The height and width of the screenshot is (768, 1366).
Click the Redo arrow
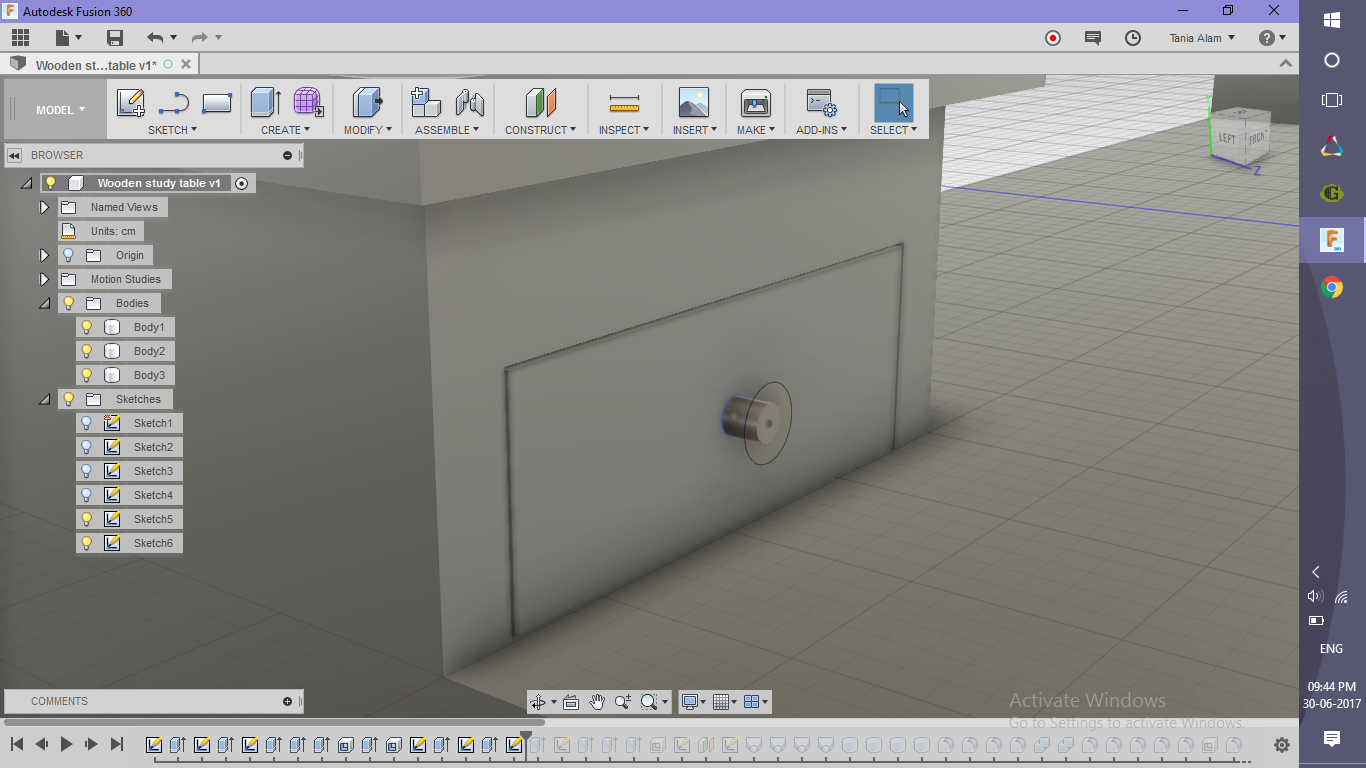point(199,38)
